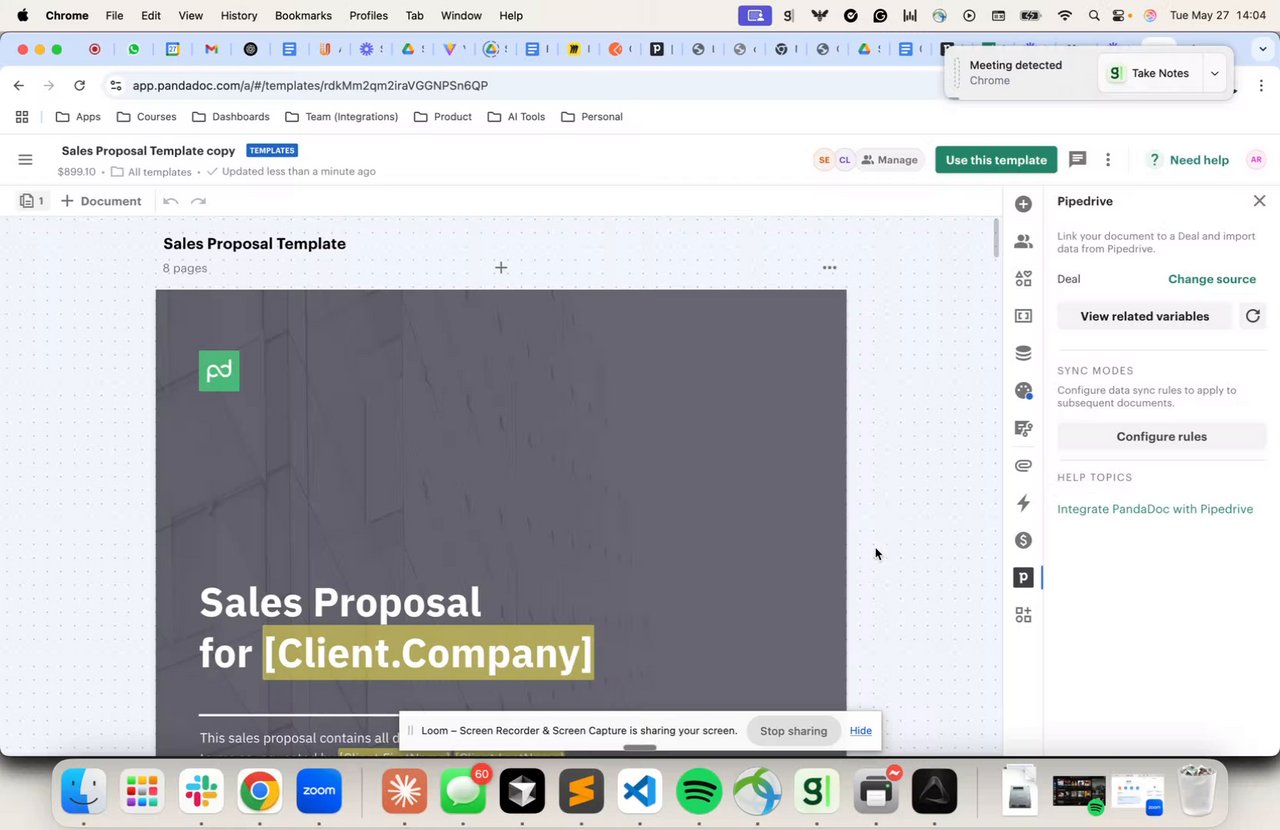Undo the last edit
Viewport: 1280px width, 830px height.
[171, 201]
